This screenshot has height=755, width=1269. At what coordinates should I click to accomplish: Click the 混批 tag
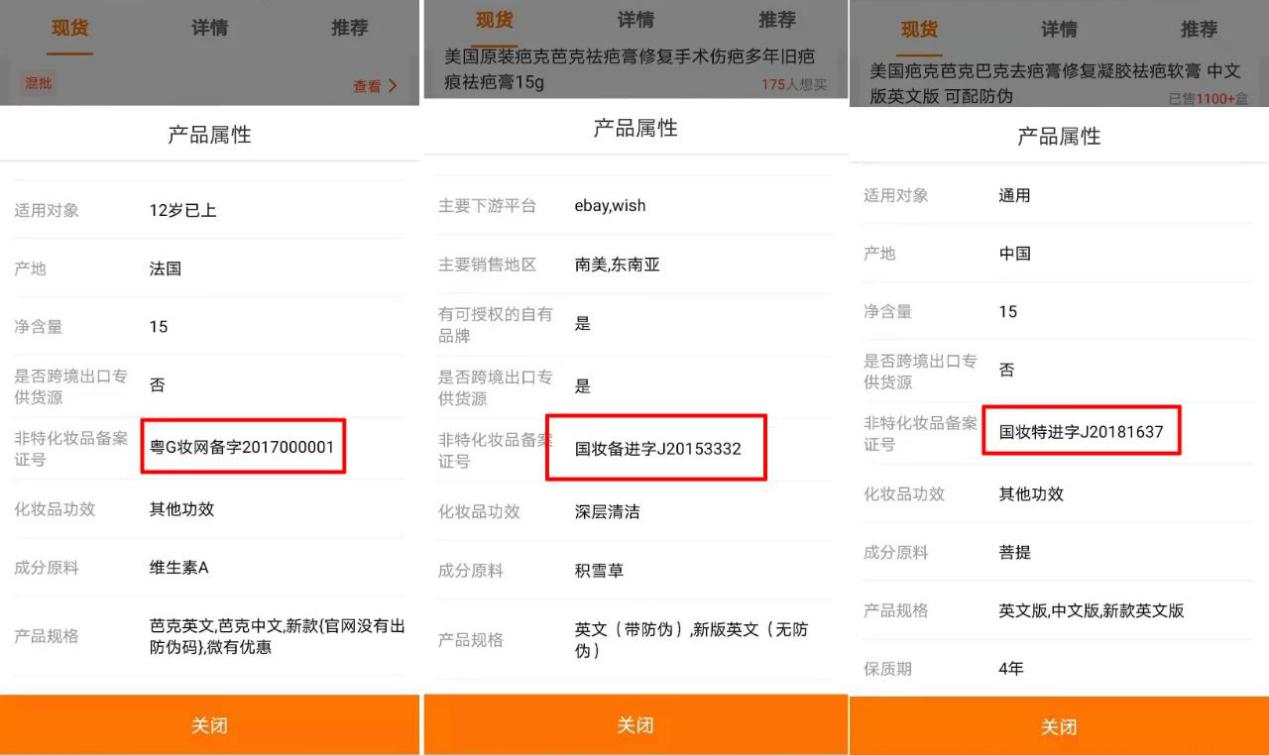(40, 85)
